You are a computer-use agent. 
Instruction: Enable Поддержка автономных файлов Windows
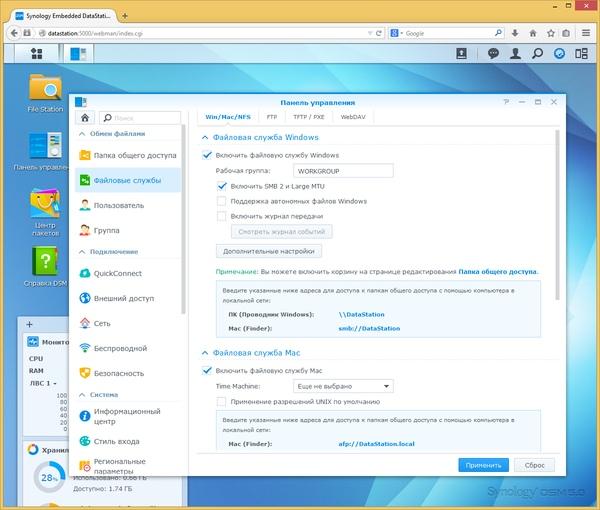pyautogui.click(x=221, y=201)
